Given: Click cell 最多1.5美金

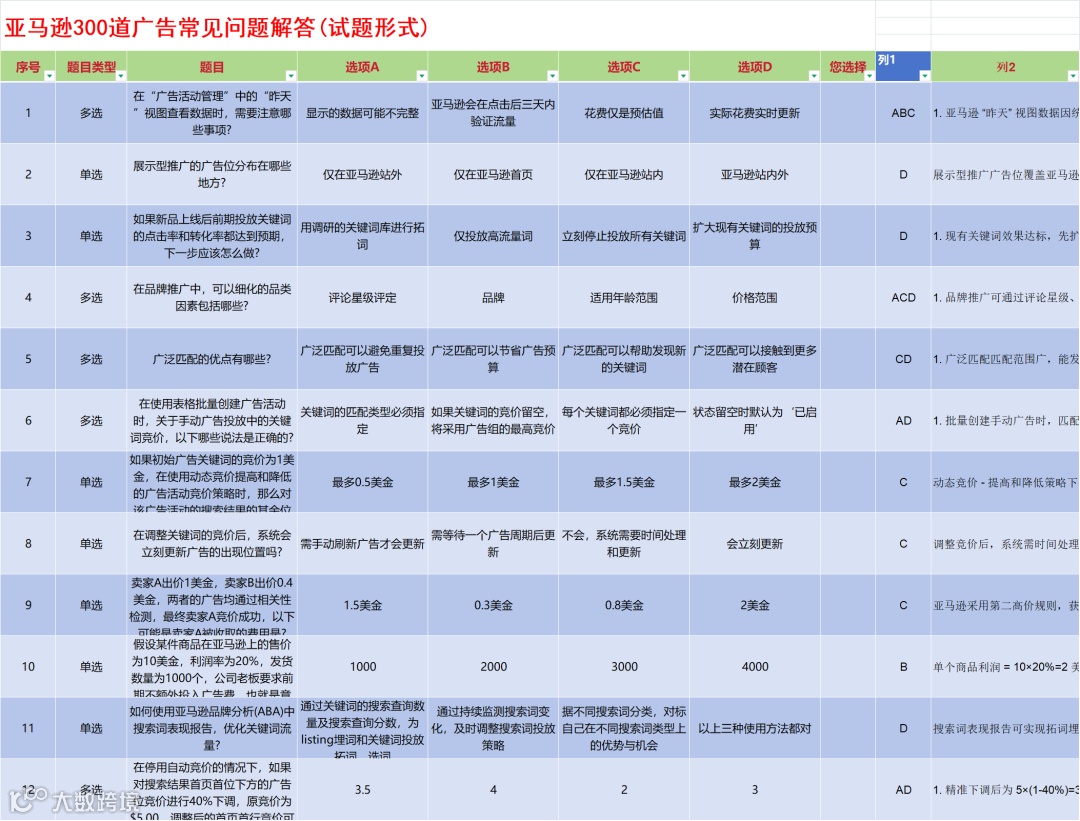Looking at the screenshot, I should pyautogui.click(x=623, y=482).
